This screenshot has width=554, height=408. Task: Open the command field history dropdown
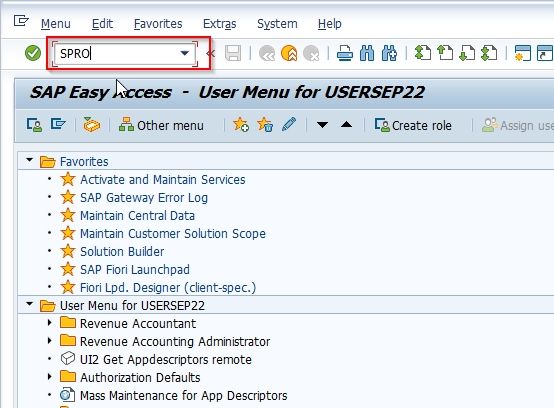(184, 53)
